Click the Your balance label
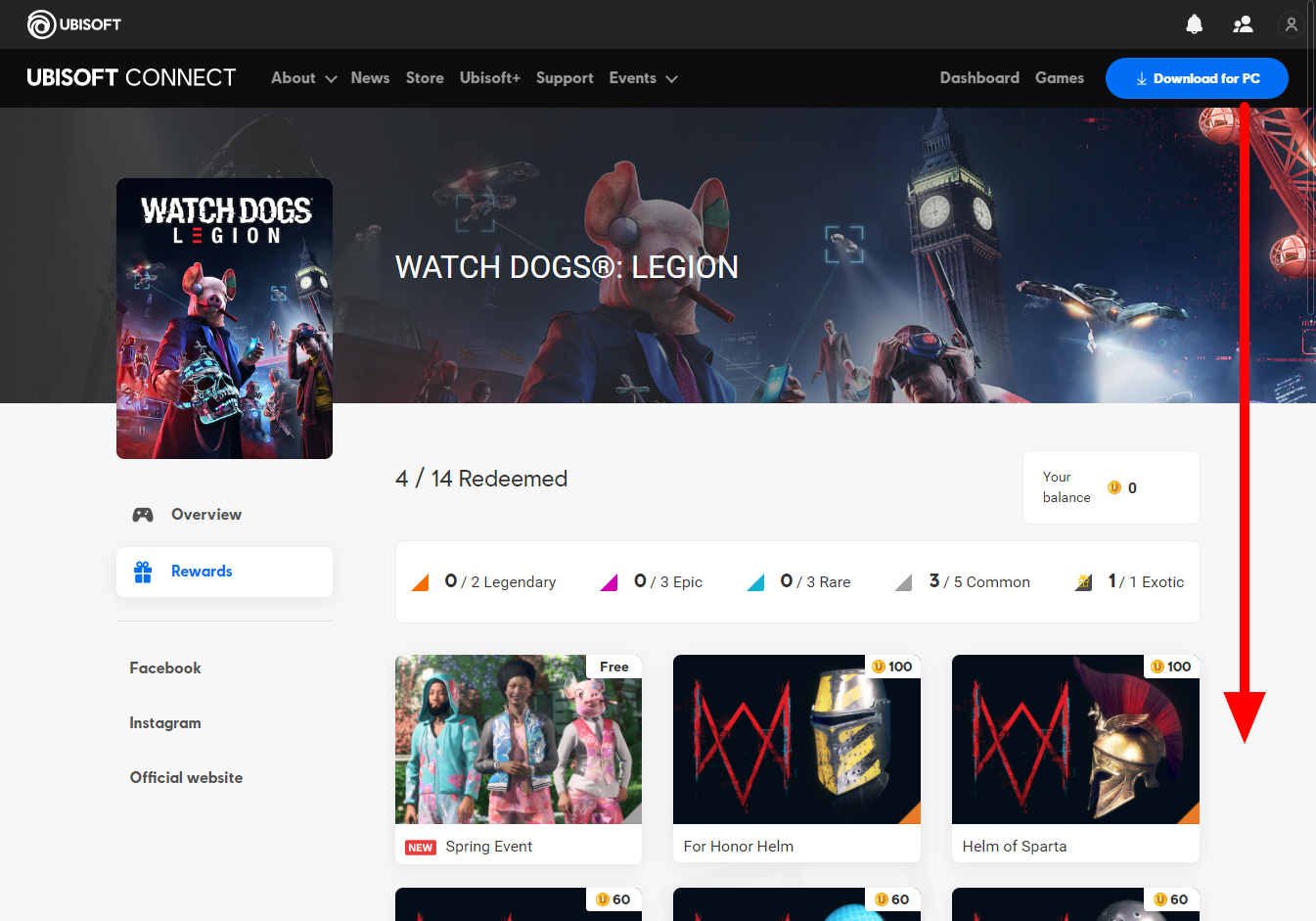 1066,487
